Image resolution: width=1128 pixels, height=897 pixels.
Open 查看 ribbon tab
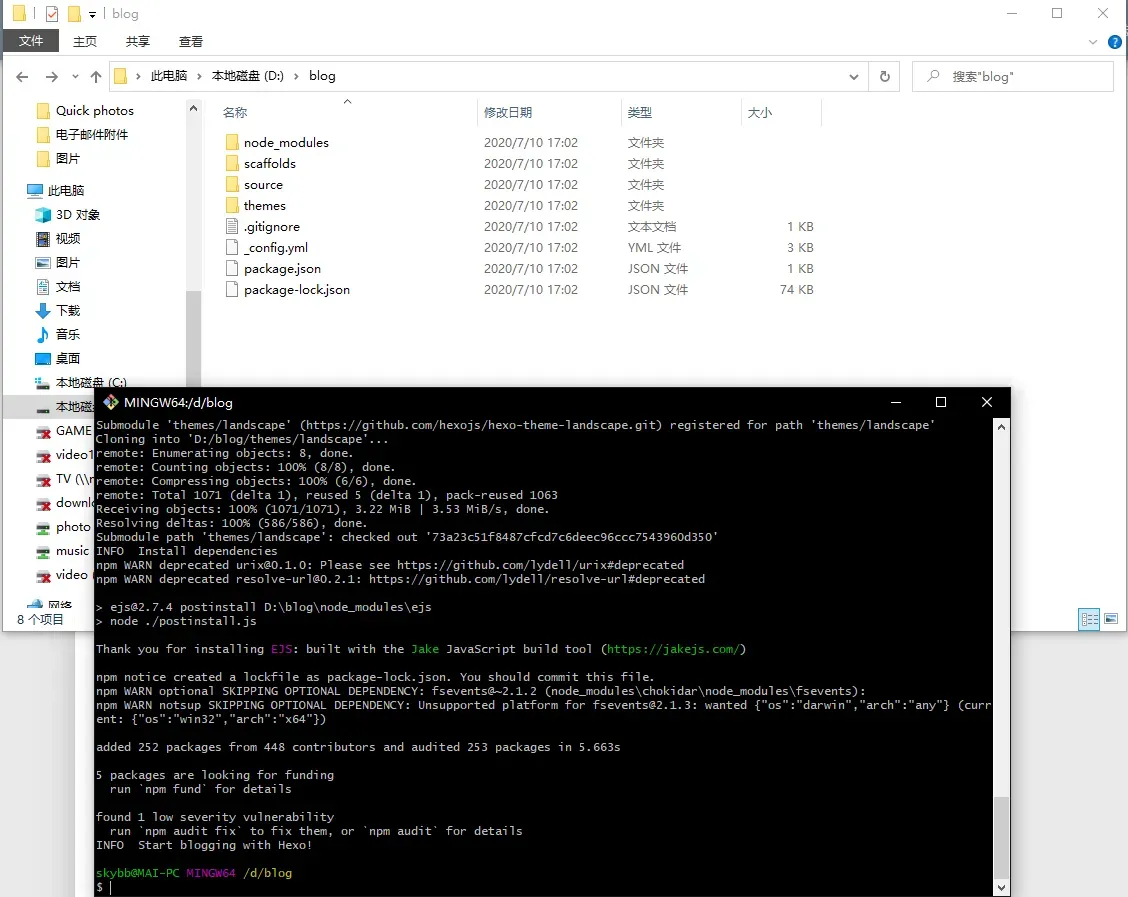tap(191, 42)
